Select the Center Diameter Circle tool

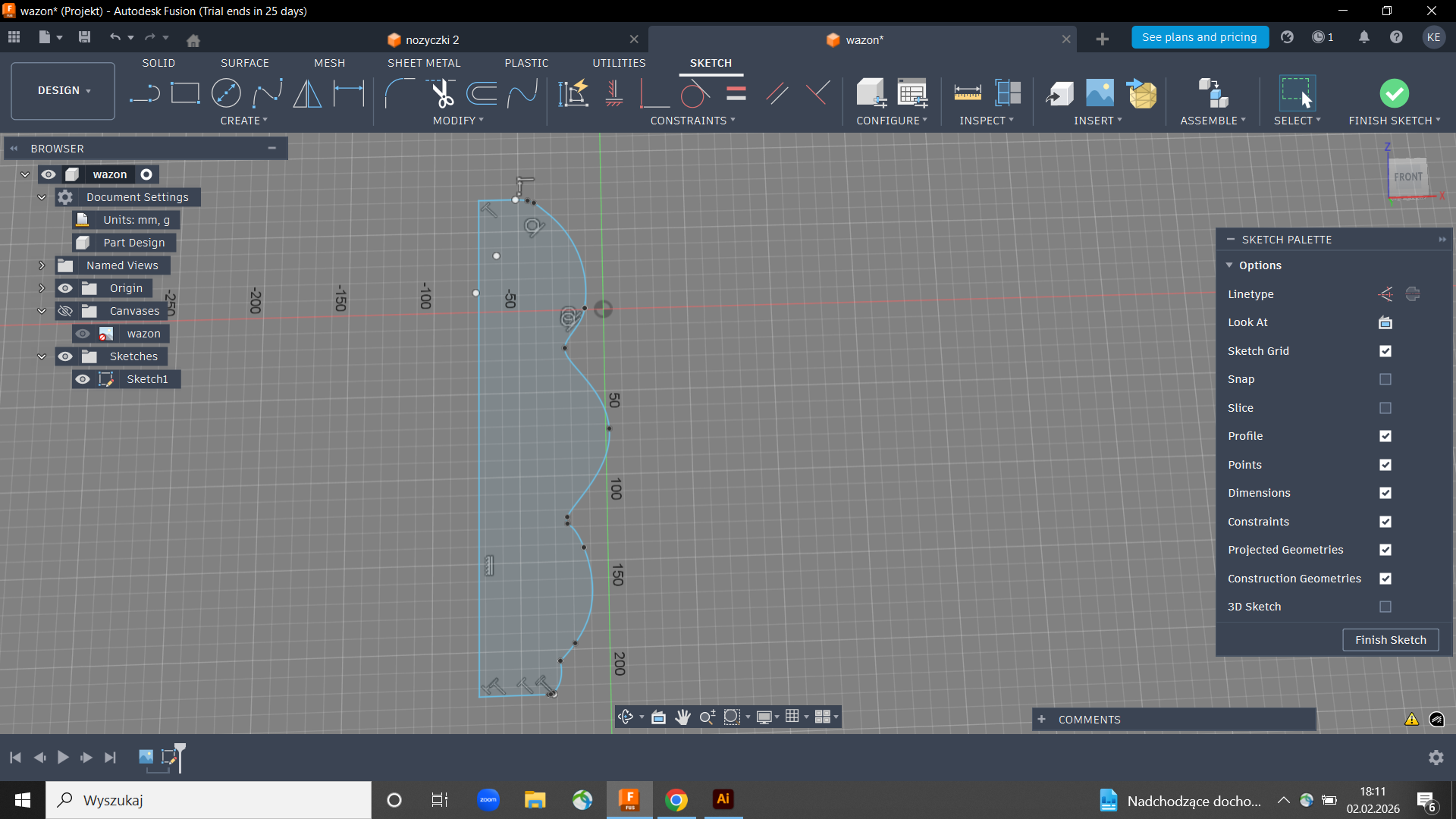(x=226, y=93)
